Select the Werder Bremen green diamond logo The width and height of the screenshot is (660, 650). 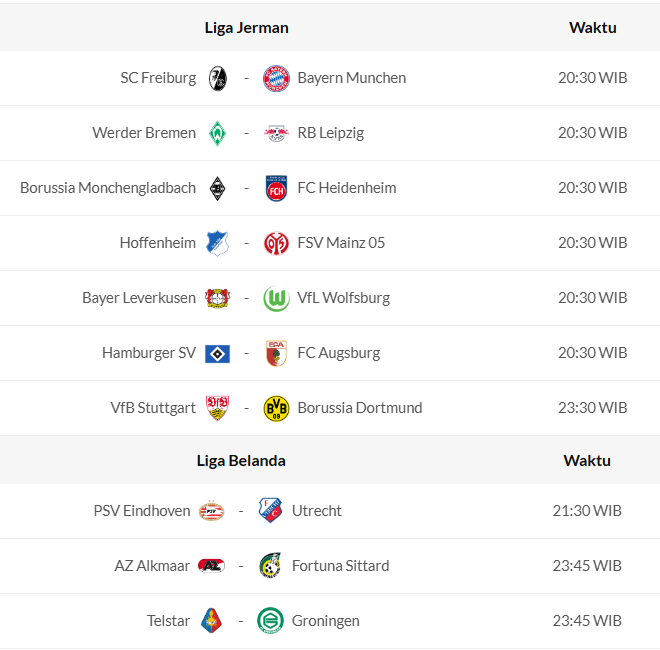(217, 133)
